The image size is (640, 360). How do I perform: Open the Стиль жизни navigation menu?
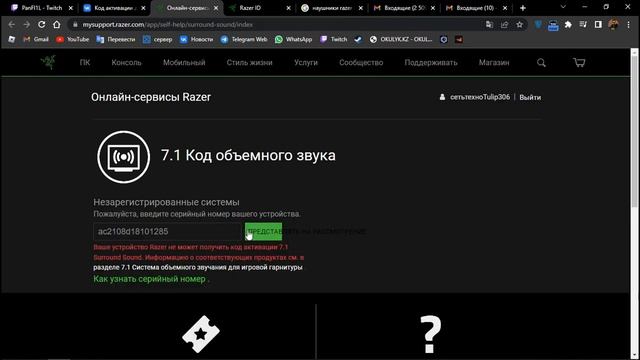pyautogui.click(x=249, y=62)
